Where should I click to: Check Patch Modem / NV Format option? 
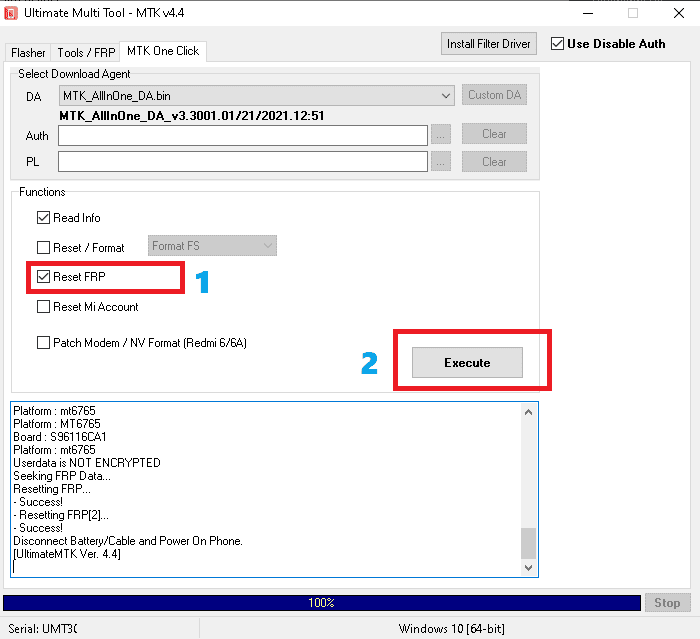coord(43,342)
